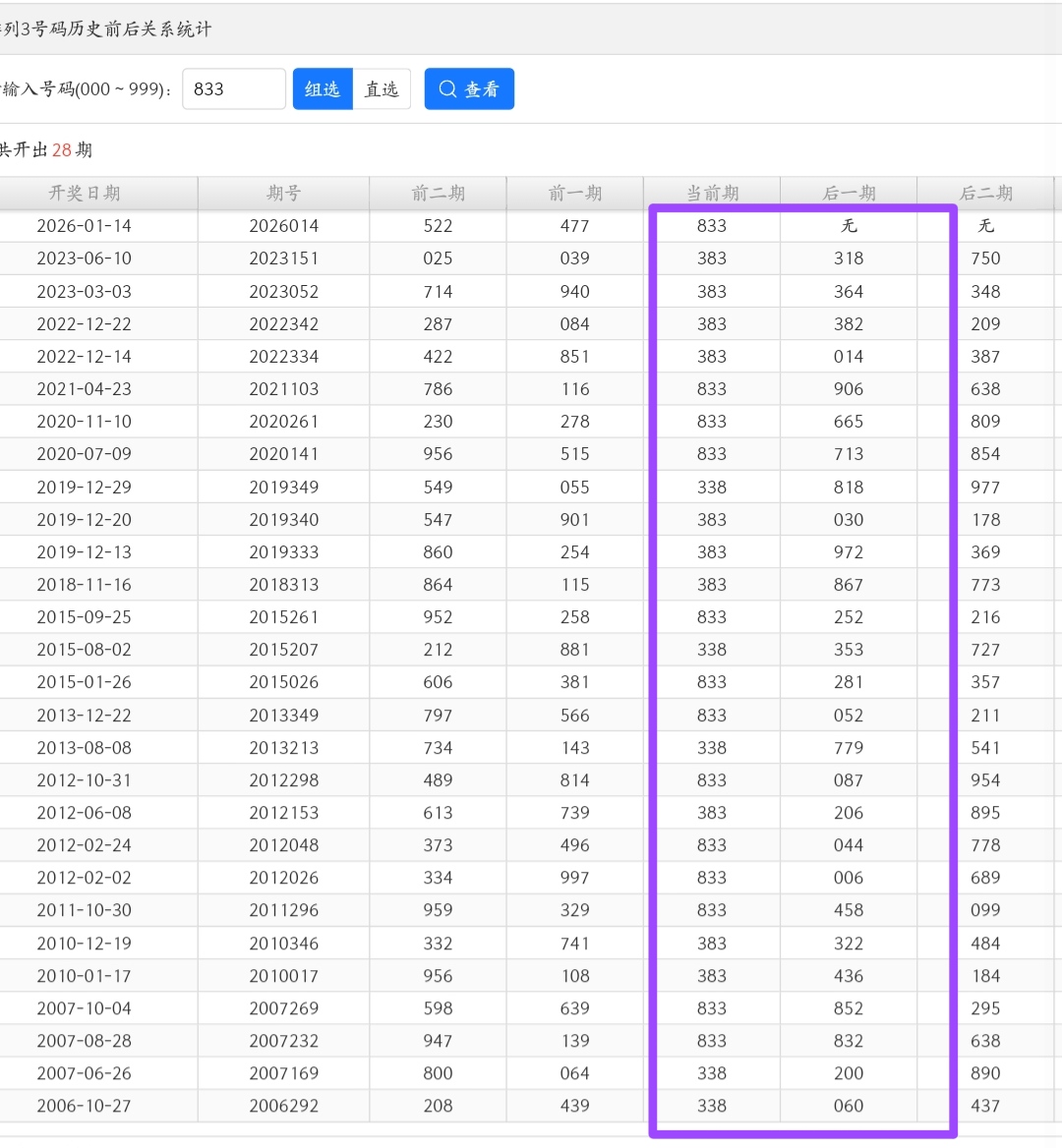Click the red 28 total count

(x=62, y=150)
